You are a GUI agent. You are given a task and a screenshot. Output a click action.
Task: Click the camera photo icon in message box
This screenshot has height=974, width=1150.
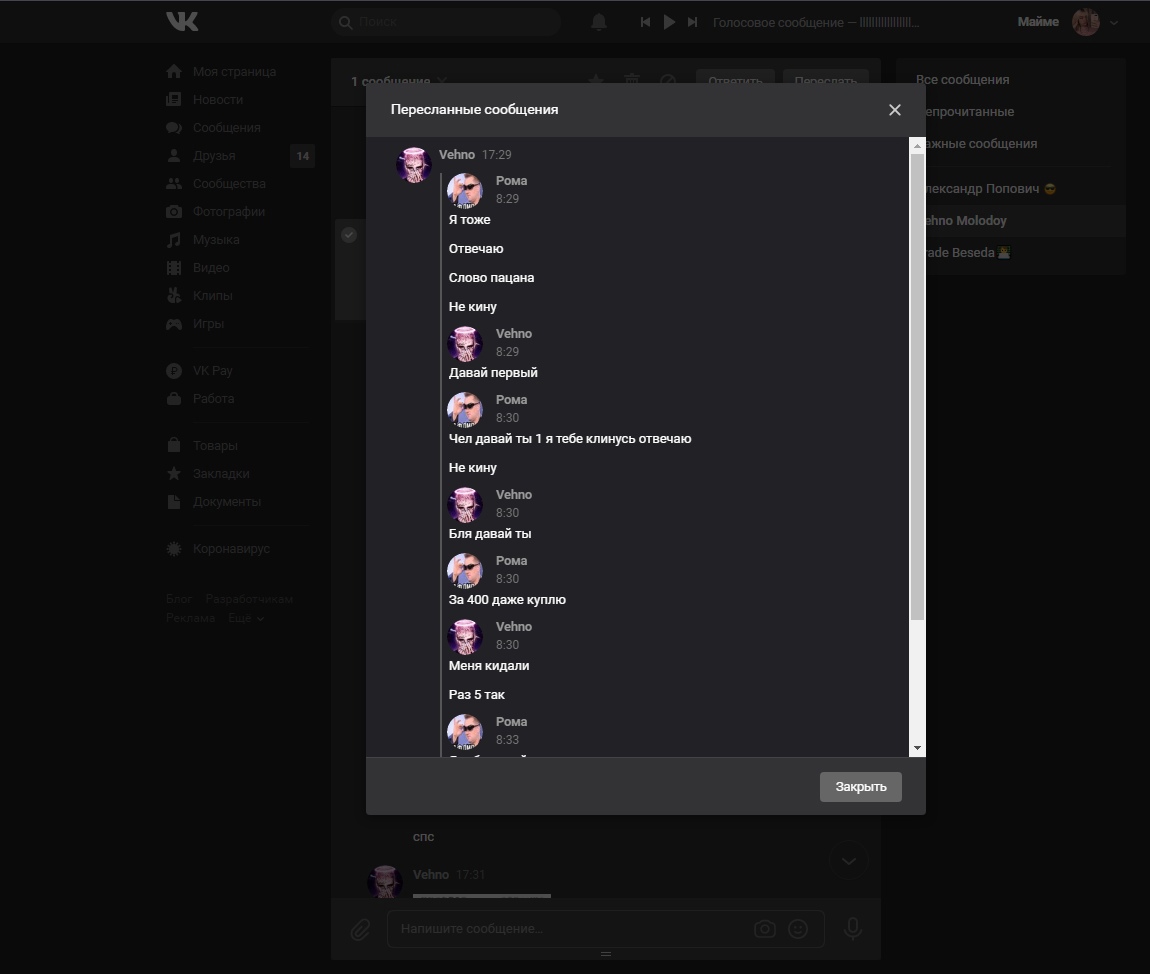click(x=764, y=929)
